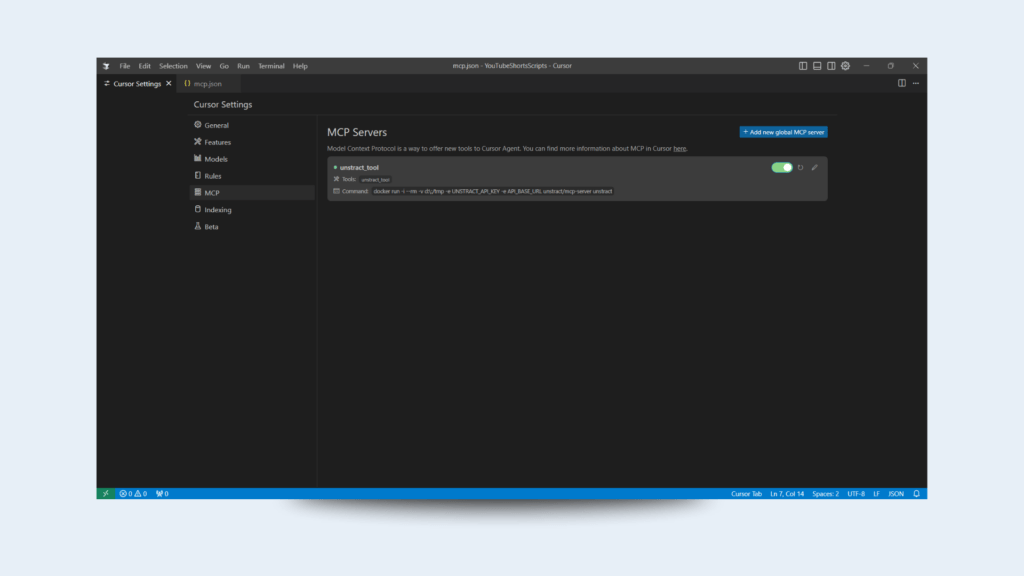The width and height of the screenshot is (1024, 576).
Task: Disable the unstract_tool server toggle
Action: tap(782, 167)
